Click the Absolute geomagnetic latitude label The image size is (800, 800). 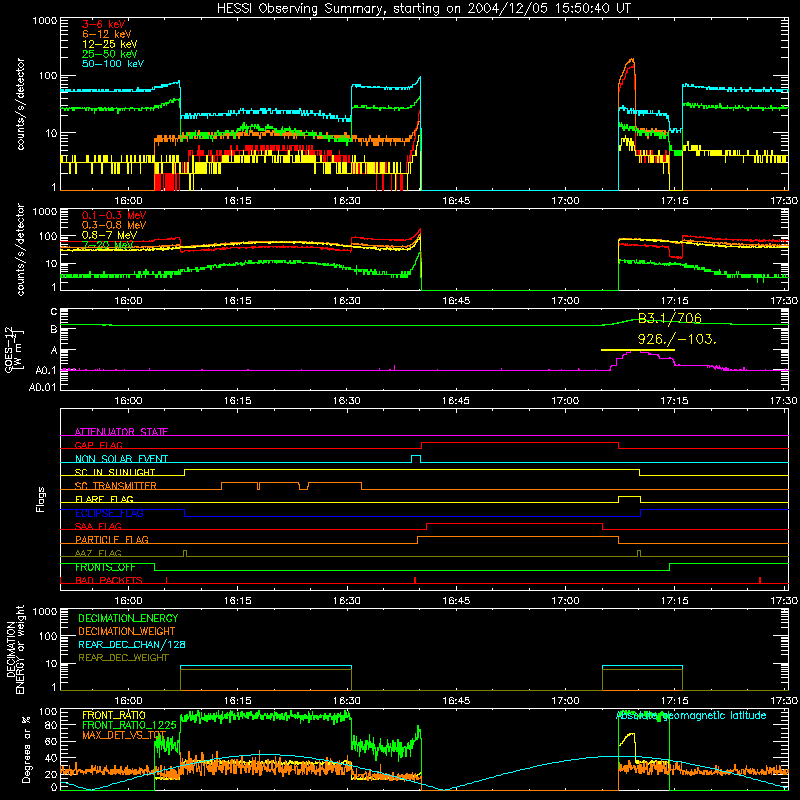(691, 716)
